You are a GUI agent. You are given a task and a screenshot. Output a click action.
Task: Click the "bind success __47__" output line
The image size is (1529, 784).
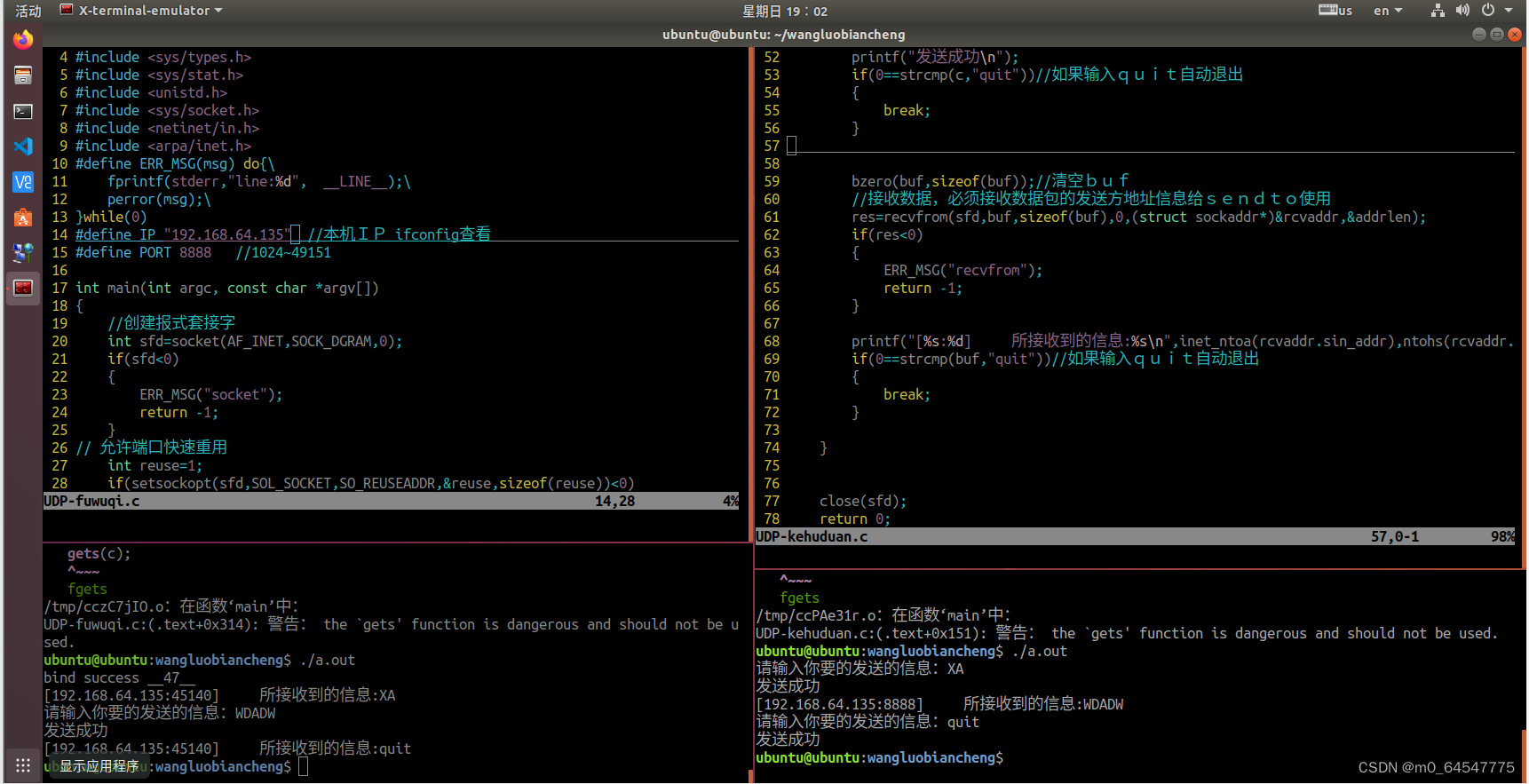tap(120, 677)
